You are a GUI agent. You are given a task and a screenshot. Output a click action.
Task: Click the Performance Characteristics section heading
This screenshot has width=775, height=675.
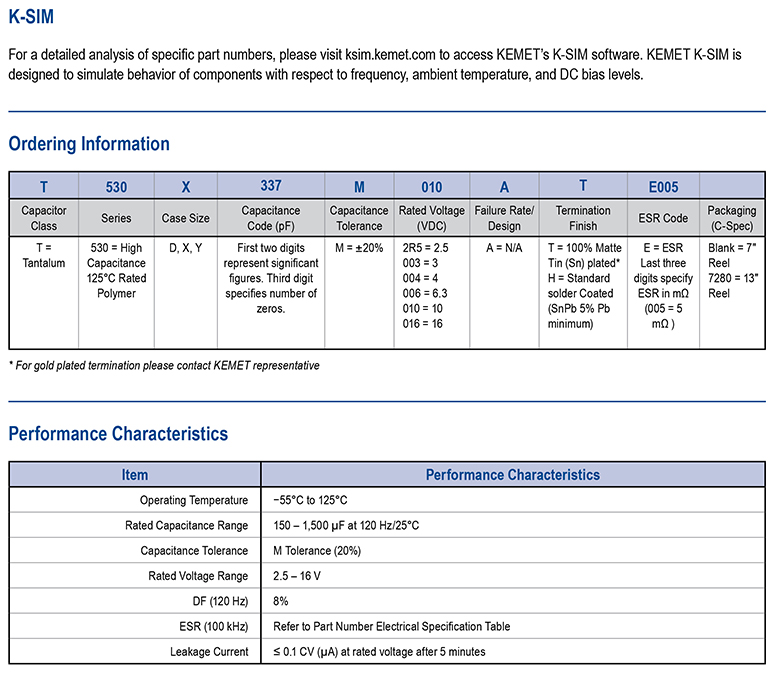(x=118, y=434)
